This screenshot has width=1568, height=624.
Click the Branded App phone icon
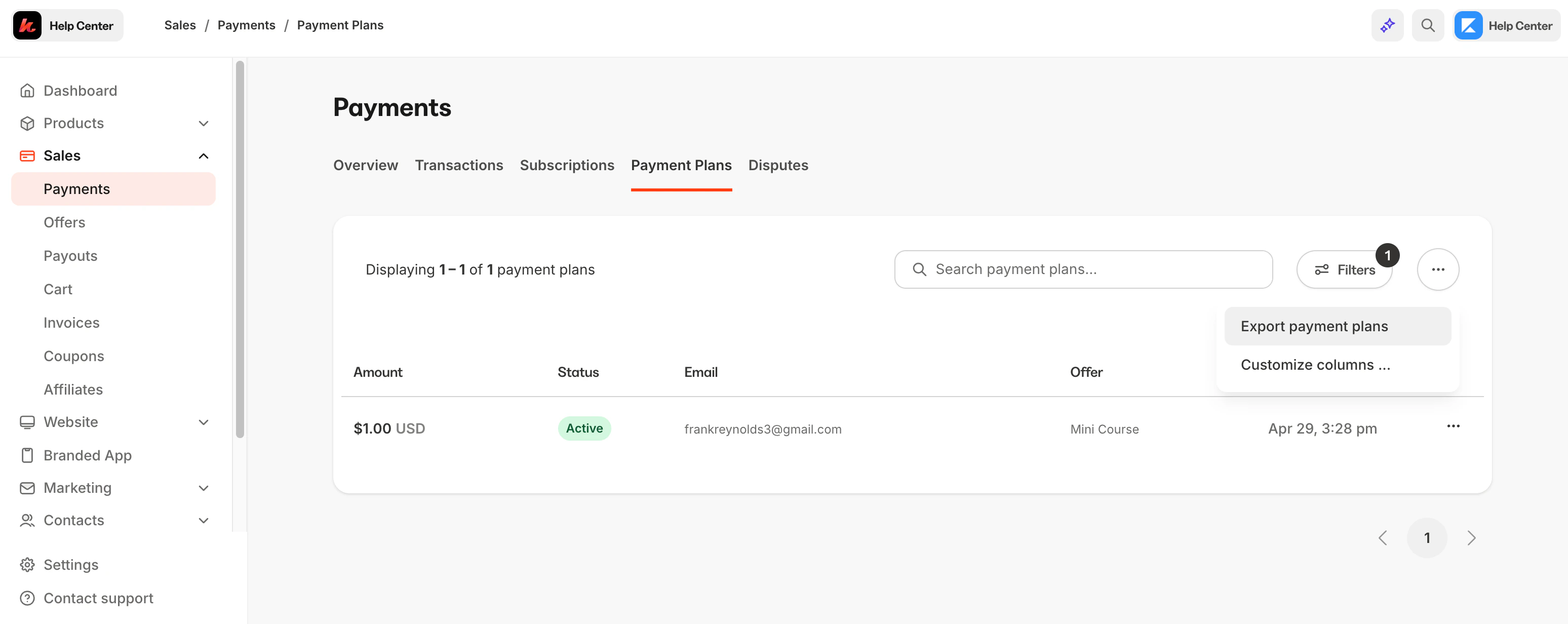[27, 455]
